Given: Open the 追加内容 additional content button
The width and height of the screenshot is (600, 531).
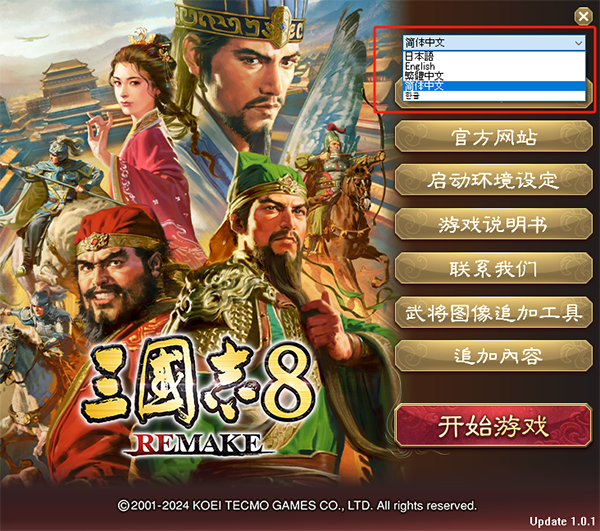Looking at the screenshot, I should click(x=493, y=356).
